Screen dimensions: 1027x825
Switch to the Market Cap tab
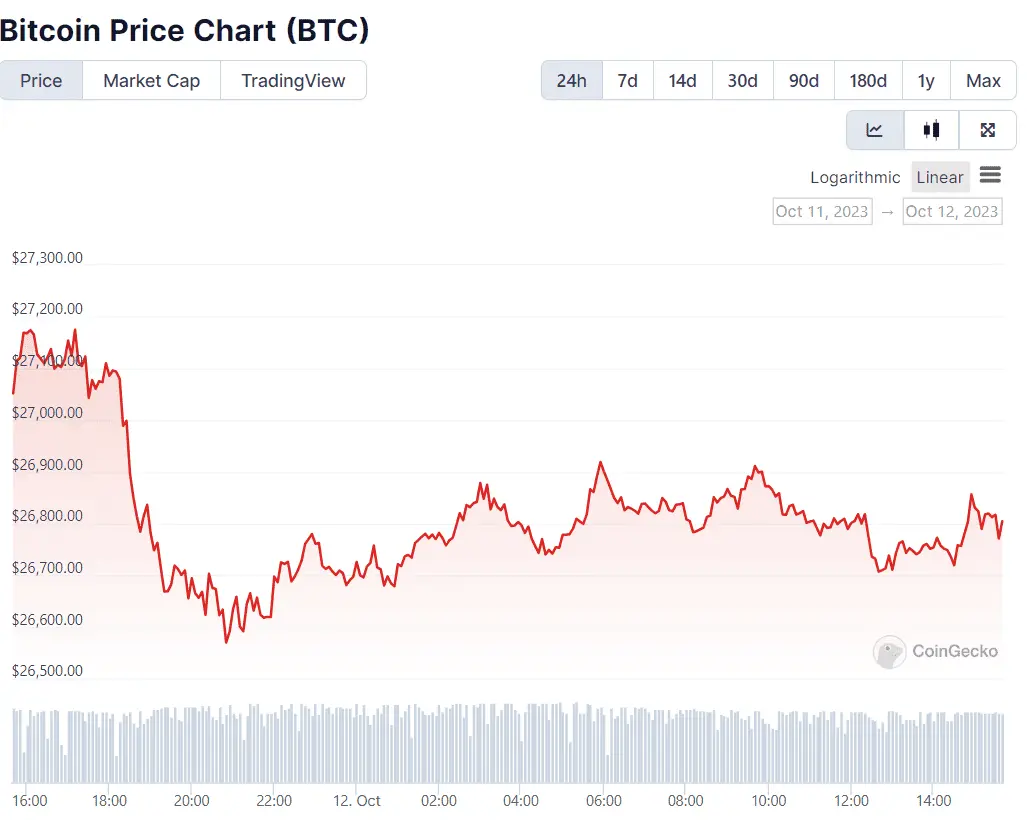pos(151,80)
